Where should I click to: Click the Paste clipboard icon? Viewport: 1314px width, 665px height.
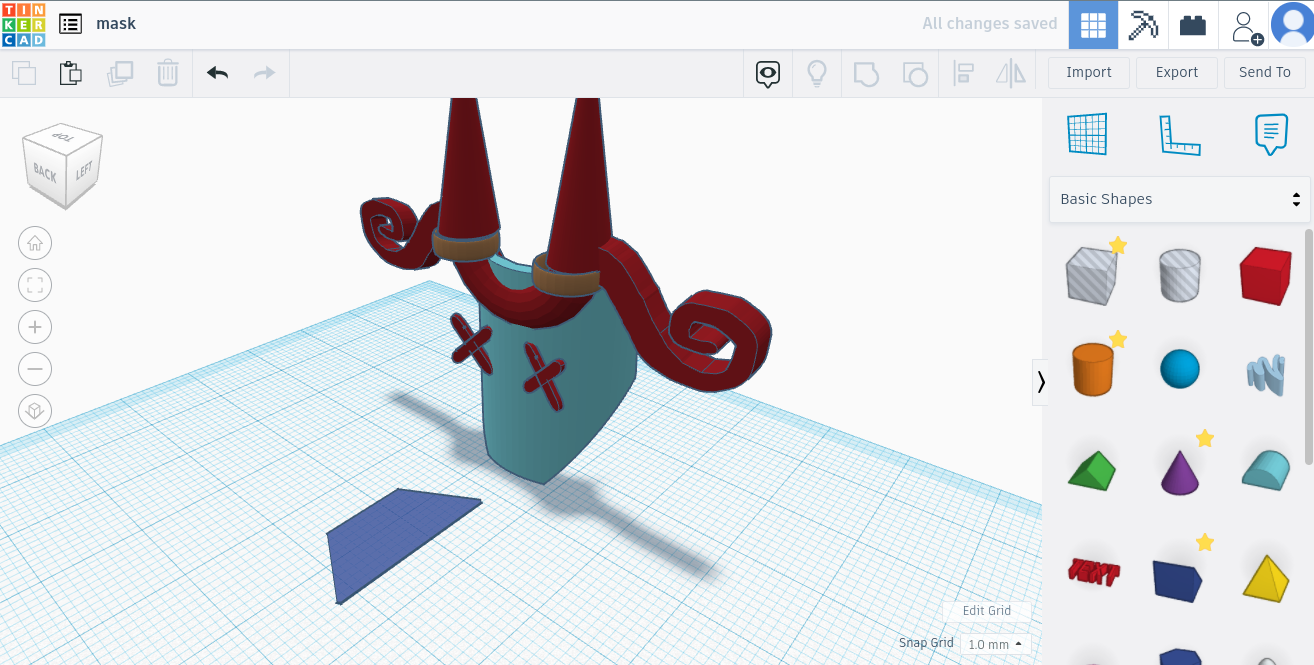[71, 73]
